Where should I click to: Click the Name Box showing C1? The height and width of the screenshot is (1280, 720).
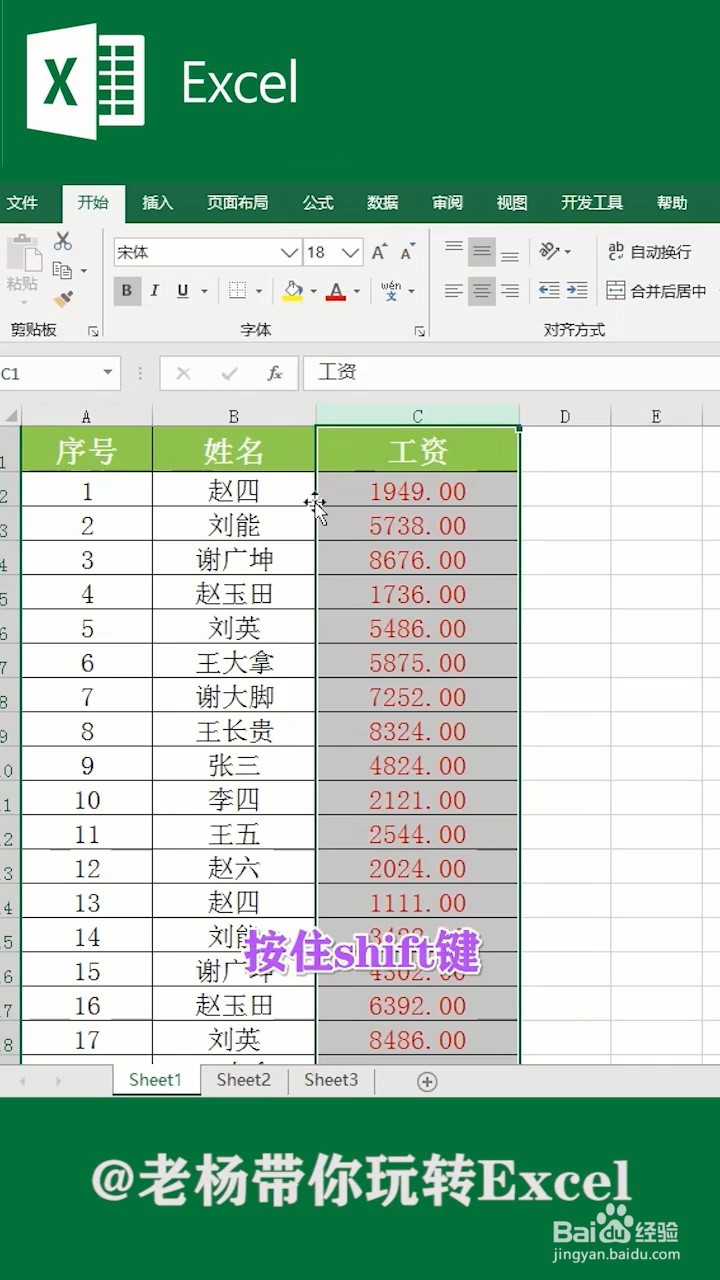pyautogui.click(x=50, y=373)
